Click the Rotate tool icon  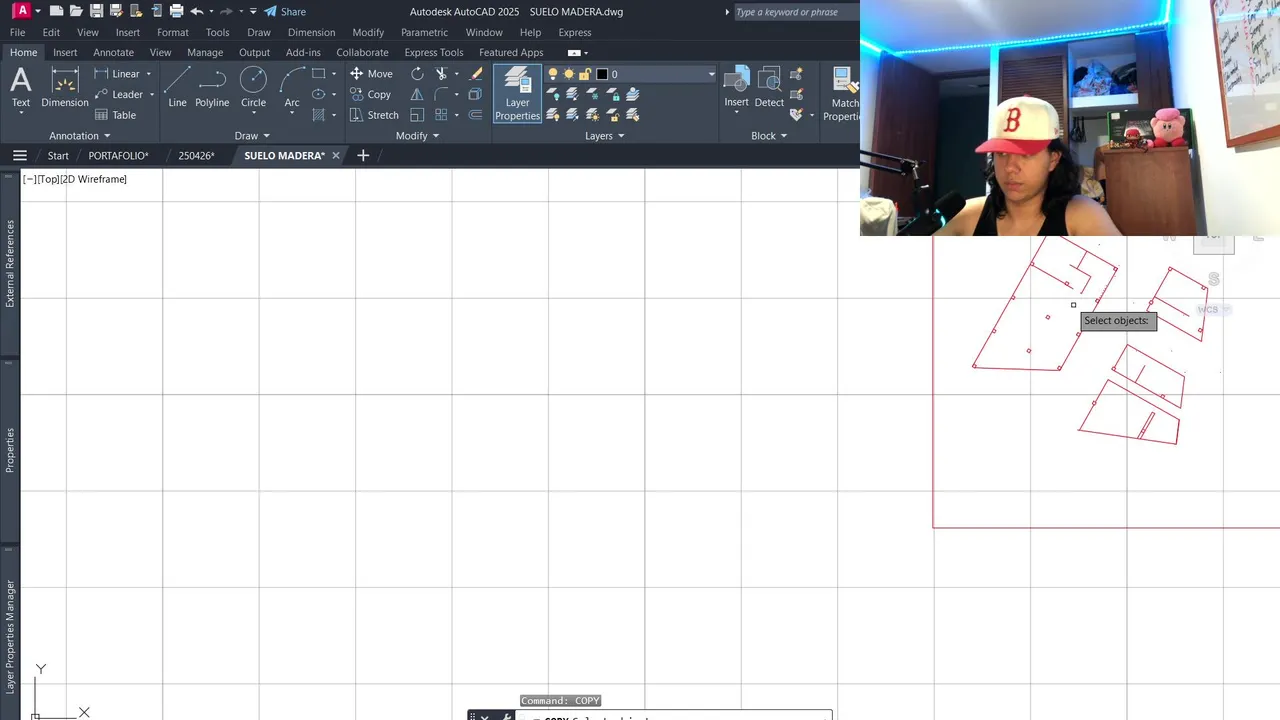[417, 74]
